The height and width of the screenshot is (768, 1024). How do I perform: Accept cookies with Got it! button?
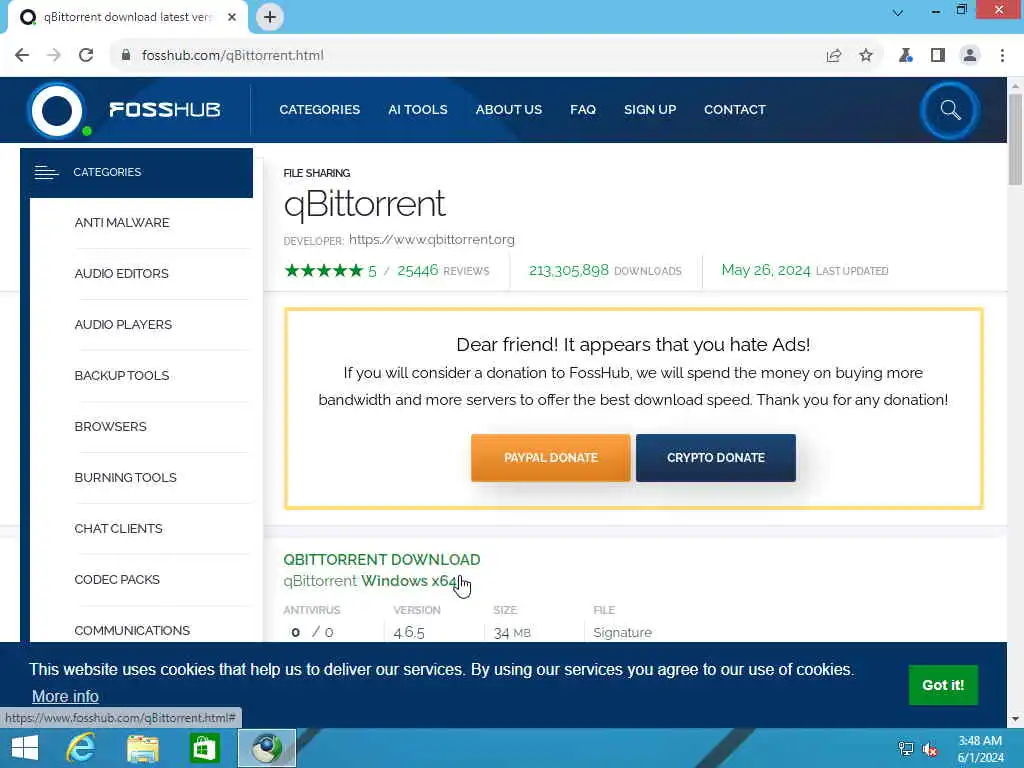tap(943, 685)
